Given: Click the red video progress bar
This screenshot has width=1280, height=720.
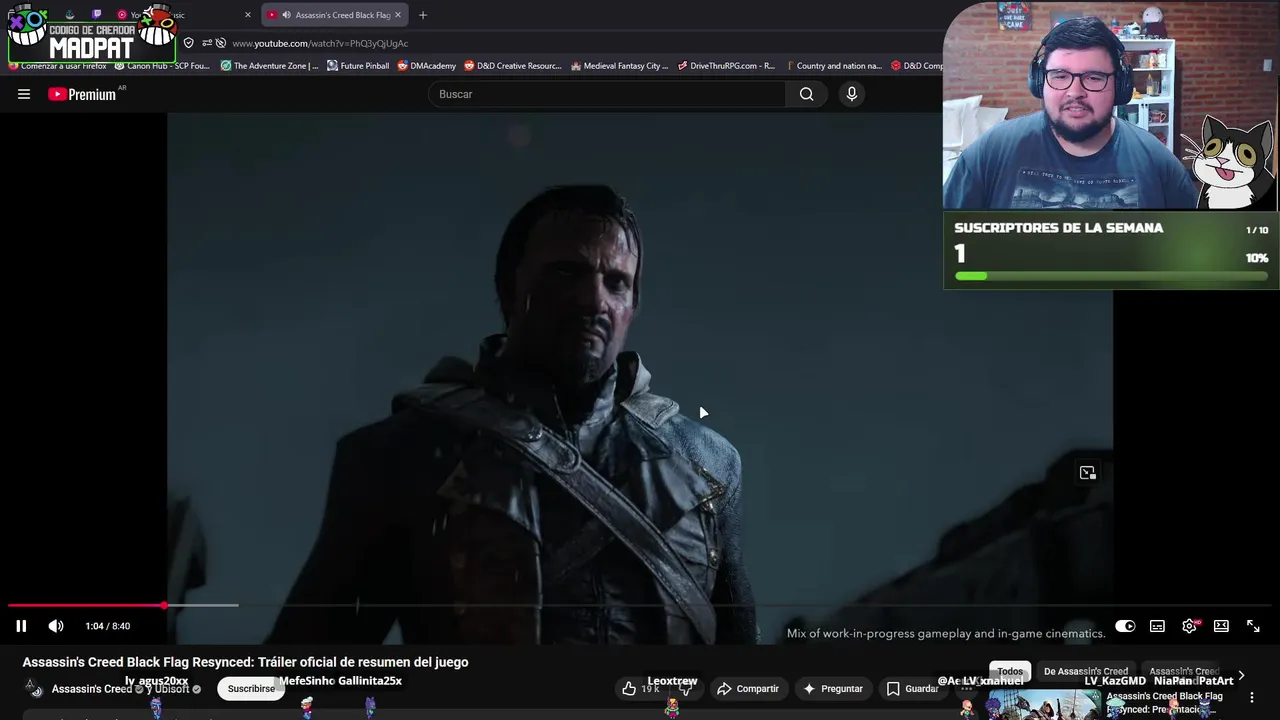Looking at the screenshot, I should pyautogui.click(x=86, y=605).
